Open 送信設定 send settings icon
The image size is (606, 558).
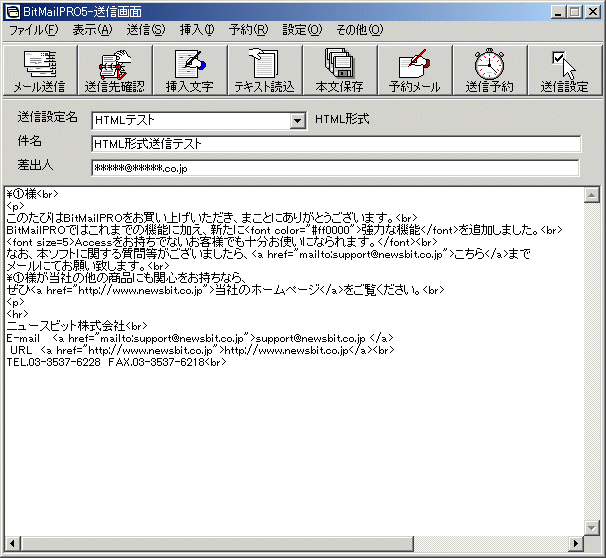565,70
